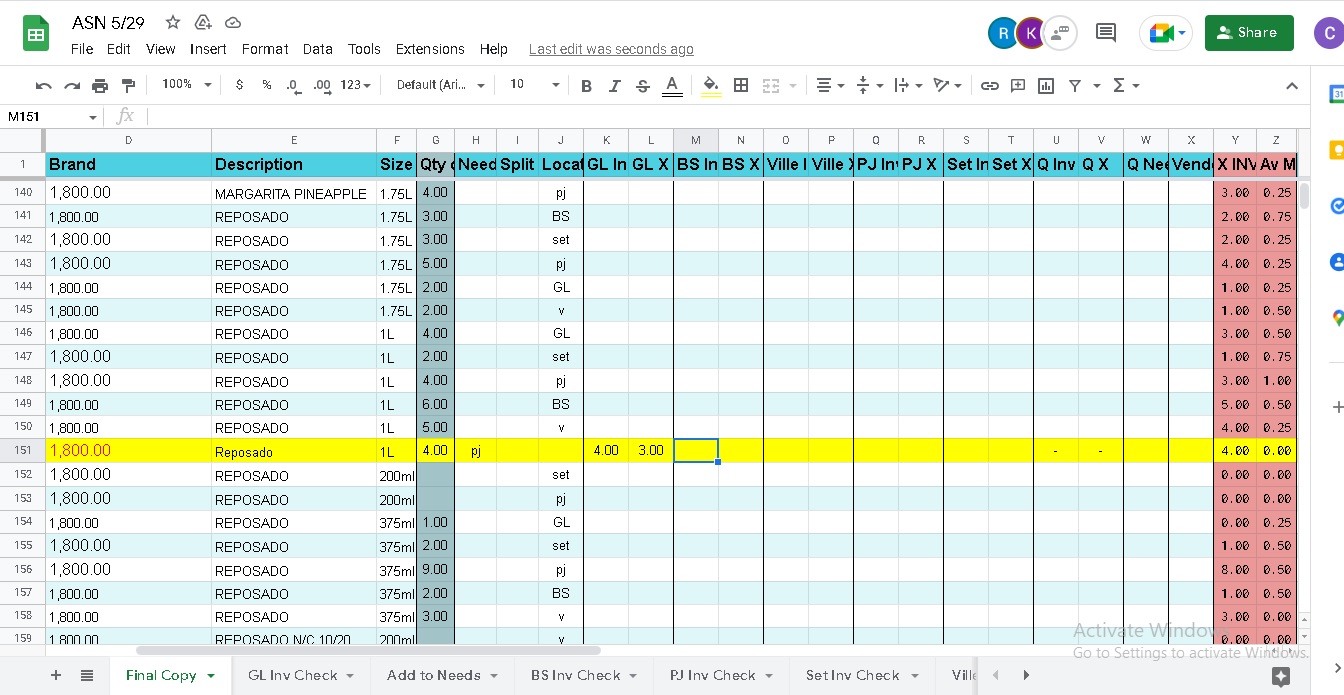Screen dimensions: 1344x695
Task: Select MARGARITA PINEAPPLE description cell
Action: (294, 193)
